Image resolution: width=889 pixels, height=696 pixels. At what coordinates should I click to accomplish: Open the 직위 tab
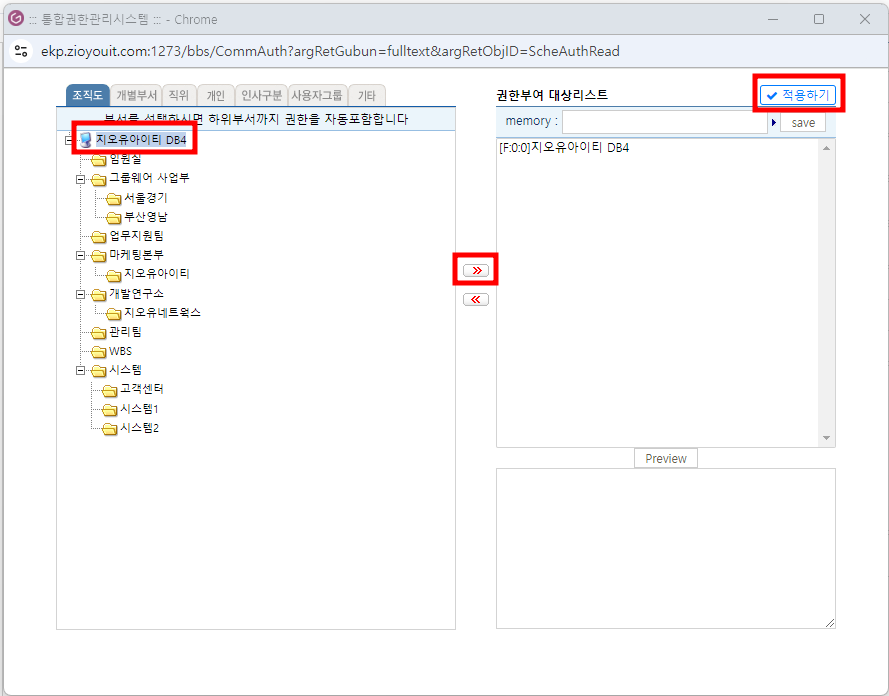179,95
